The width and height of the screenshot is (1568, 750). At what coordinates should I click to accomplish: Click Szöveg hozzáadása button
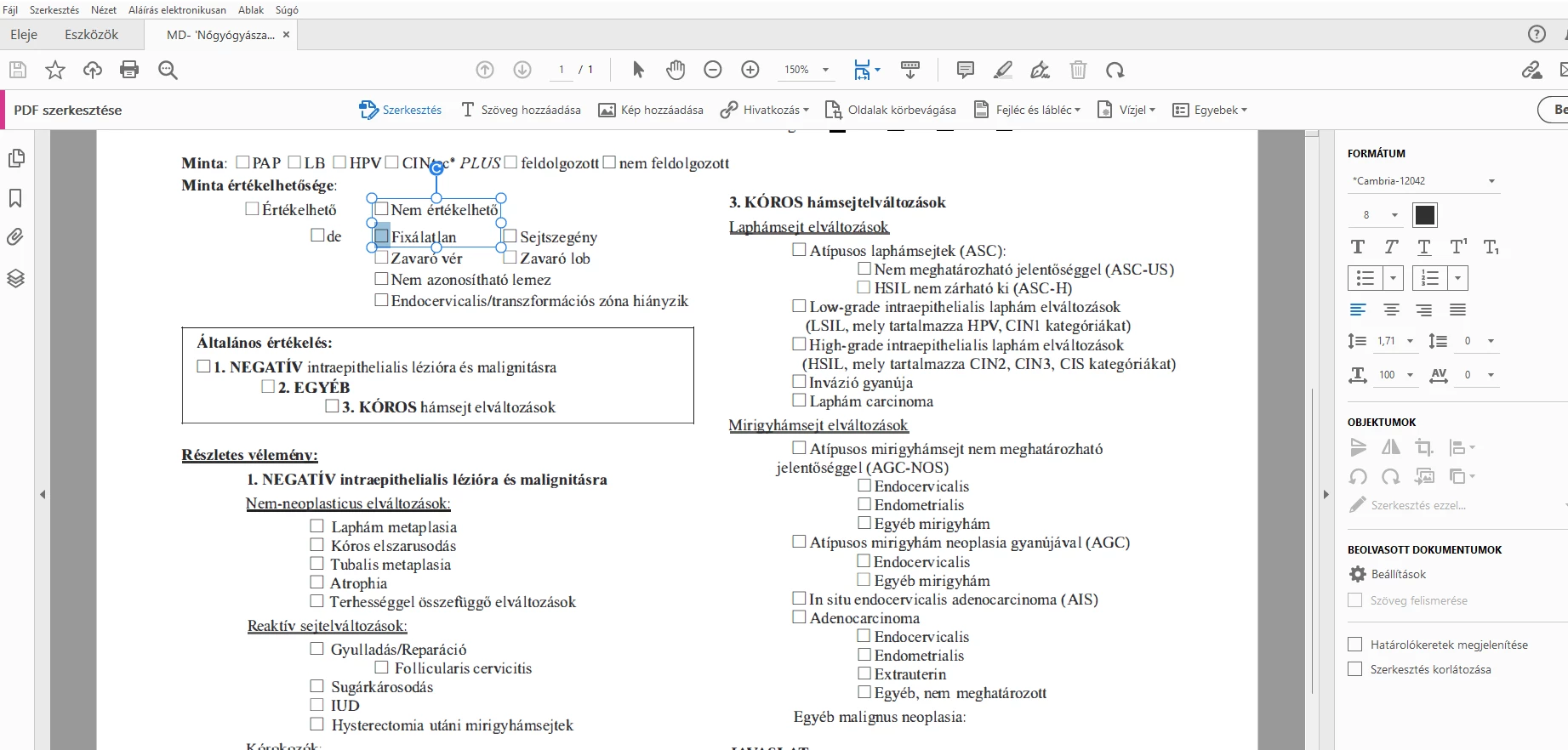(521, 110)
